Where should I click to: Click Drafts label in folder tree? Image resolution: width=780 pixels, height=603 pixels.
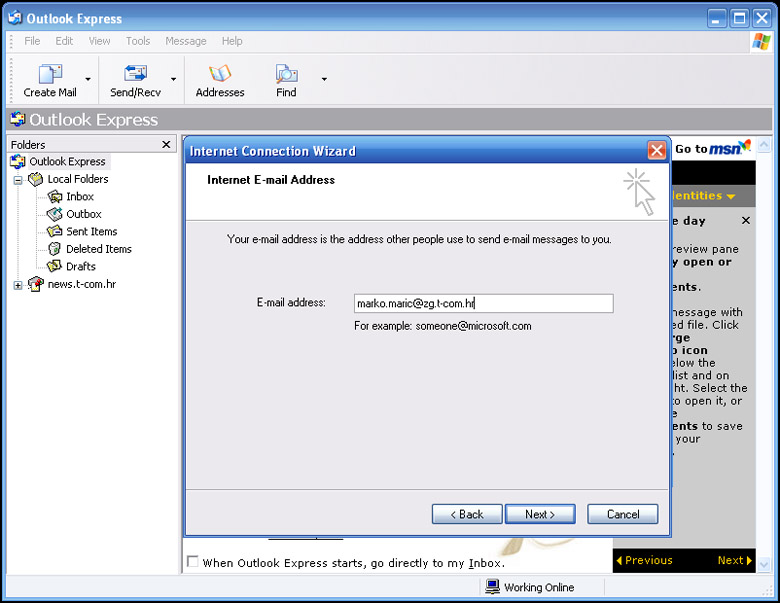(81, 266)
